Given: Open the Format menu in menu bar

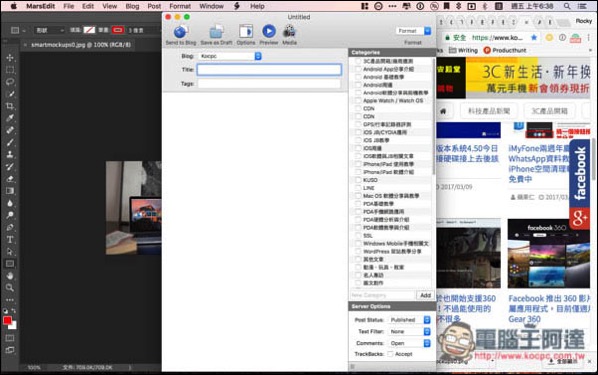Looking at the screenshot, I should 180,6.
